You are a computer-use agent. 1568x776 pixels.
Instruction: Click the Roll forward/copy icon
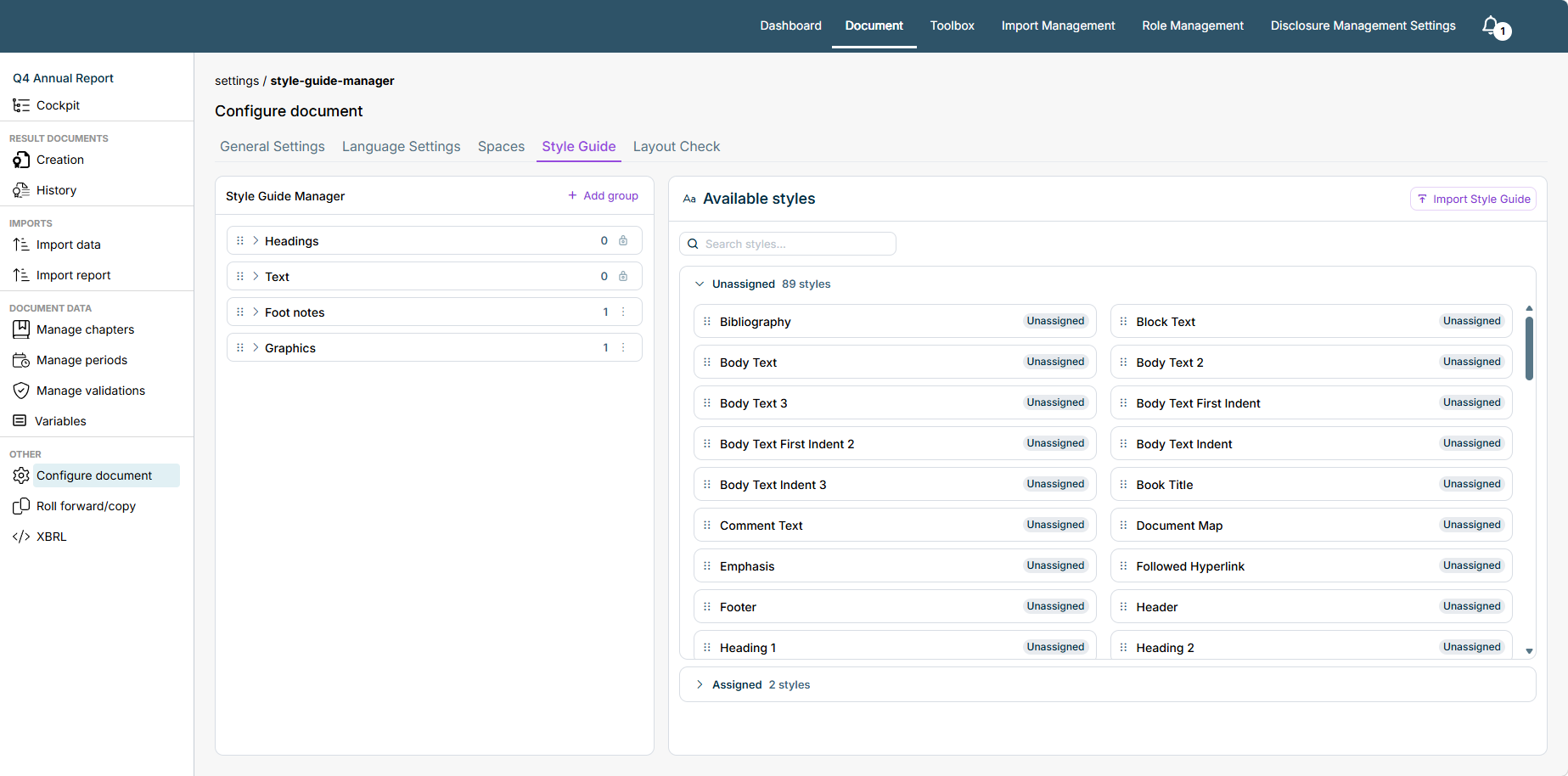click(x=21, y=506)
